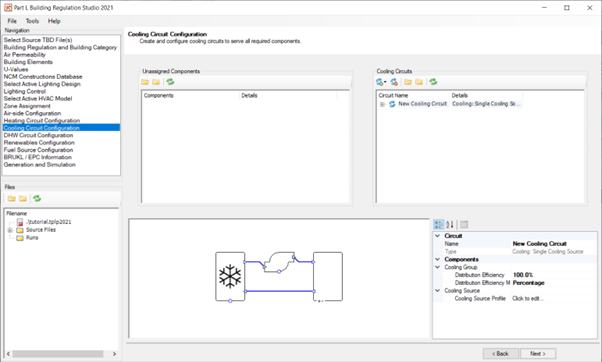The height and width of the screenshot is (362, 602).
Task: Expand the Source Files tree node
Action: (x=10, y=230)
